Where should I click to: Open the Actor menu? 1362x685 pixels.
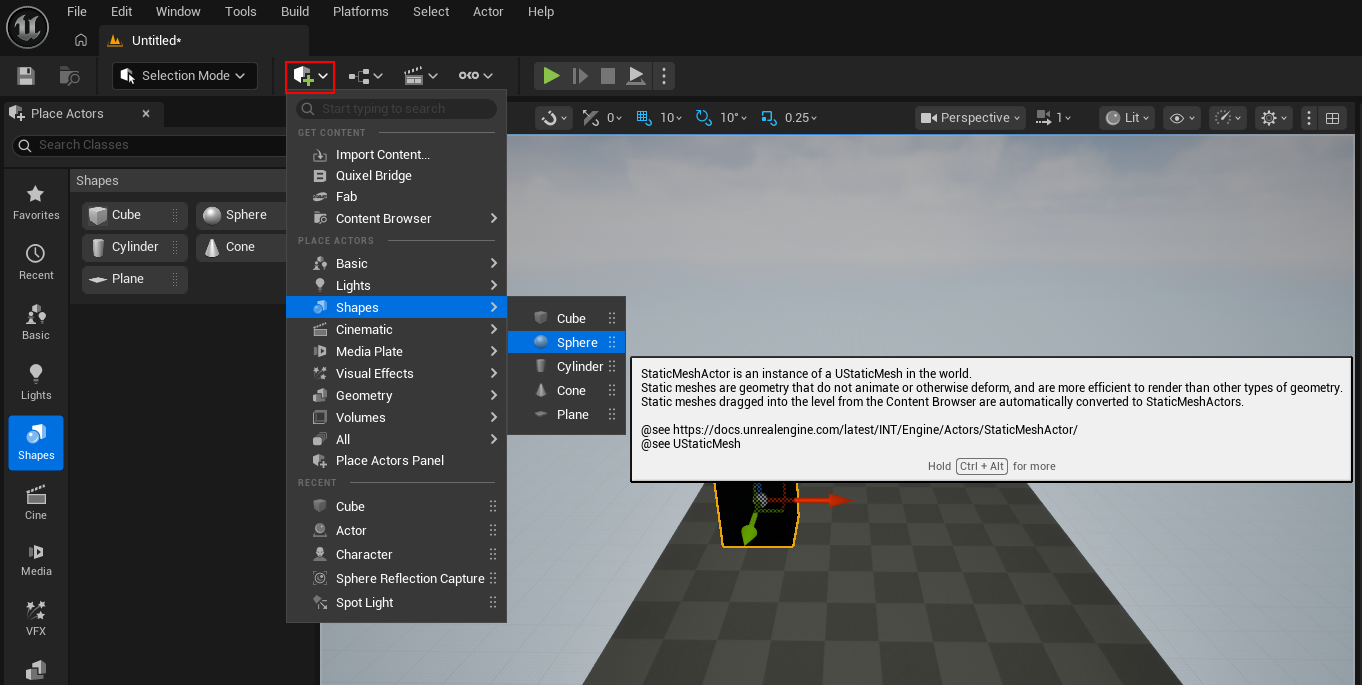coord(488,12)
